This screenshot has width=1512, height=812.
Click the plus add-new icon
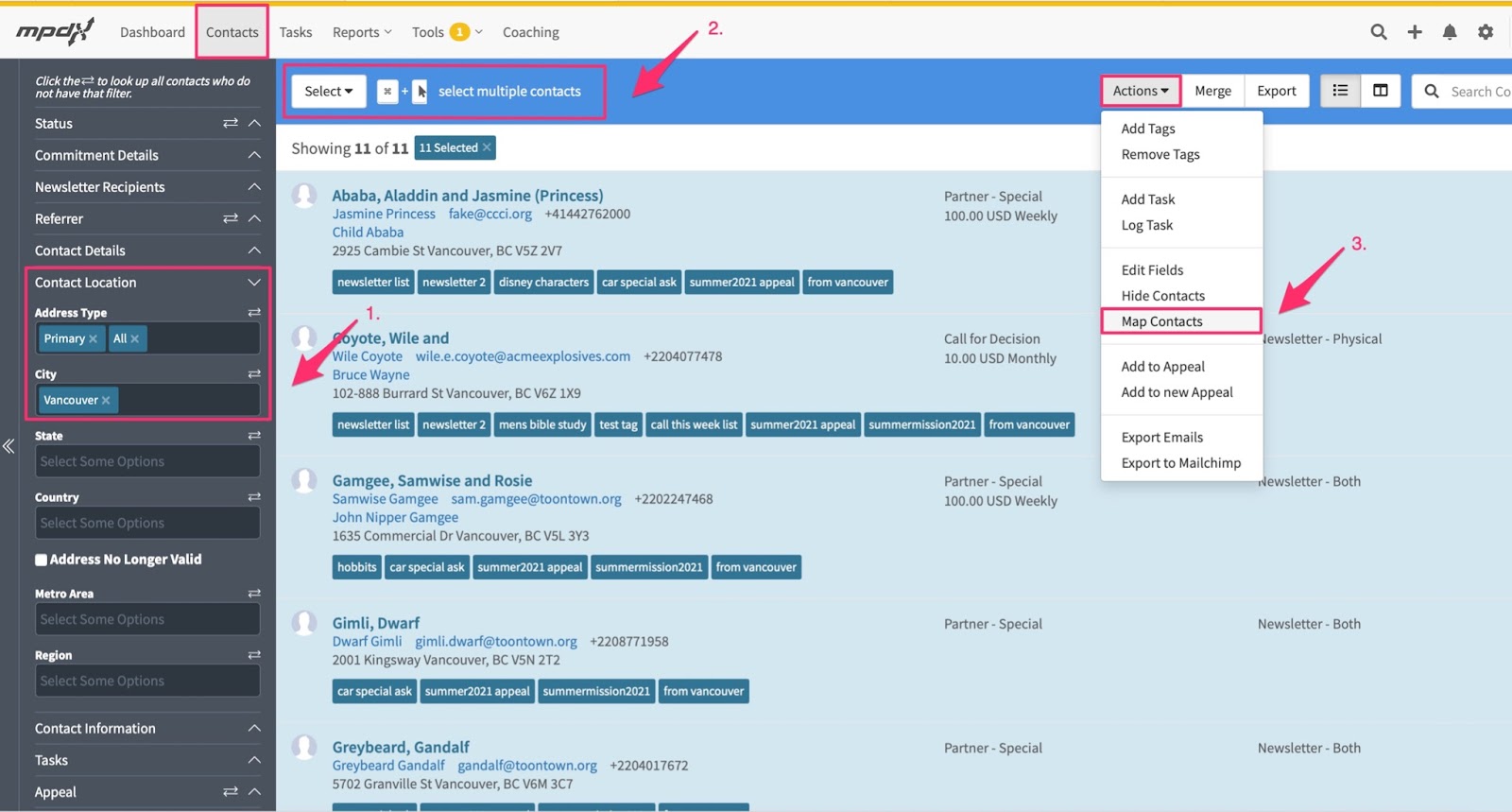[1415, 32]
